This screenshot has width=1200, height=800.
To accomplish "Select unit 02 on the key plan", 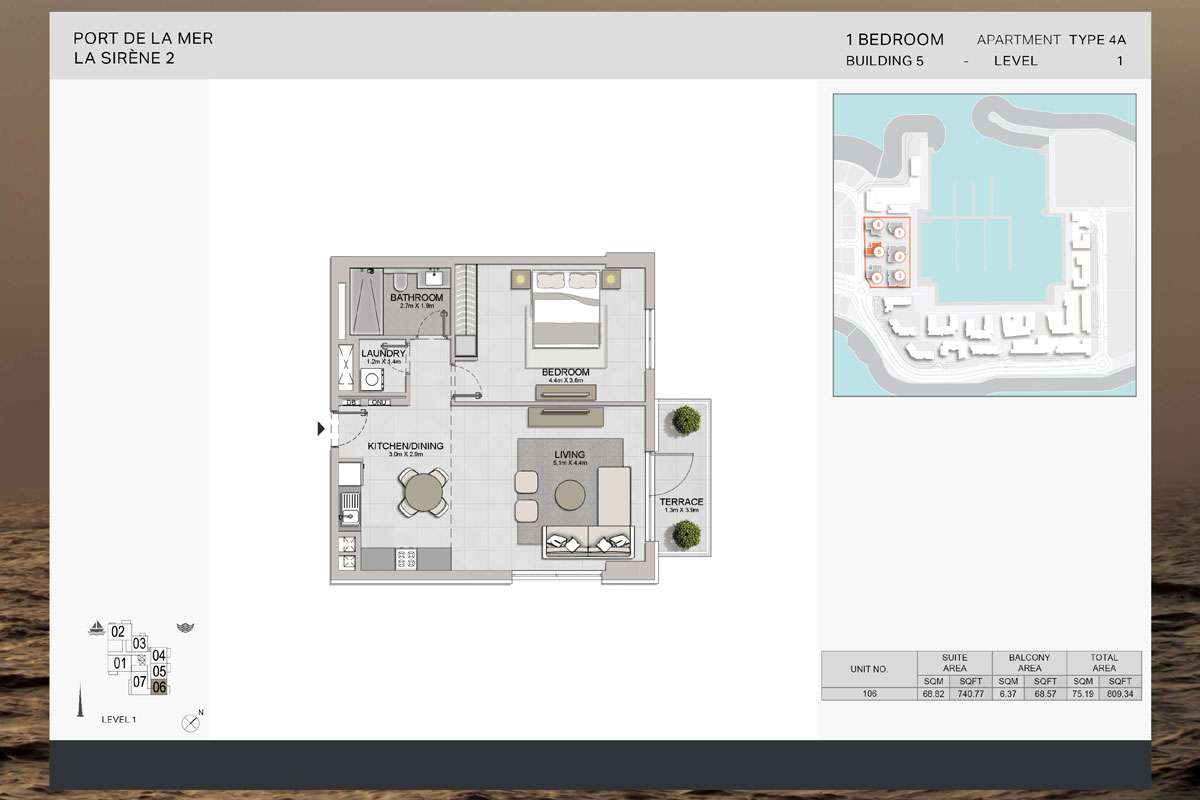I will [118, 631].
